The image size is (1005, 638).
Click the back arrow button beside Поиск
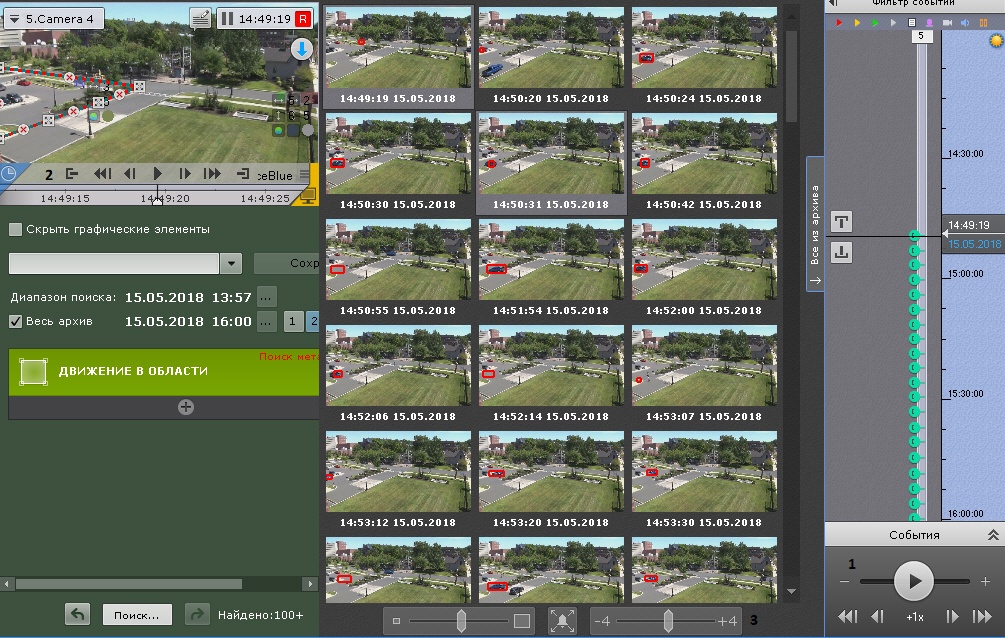pyautogui.click(x=77, y=615)
